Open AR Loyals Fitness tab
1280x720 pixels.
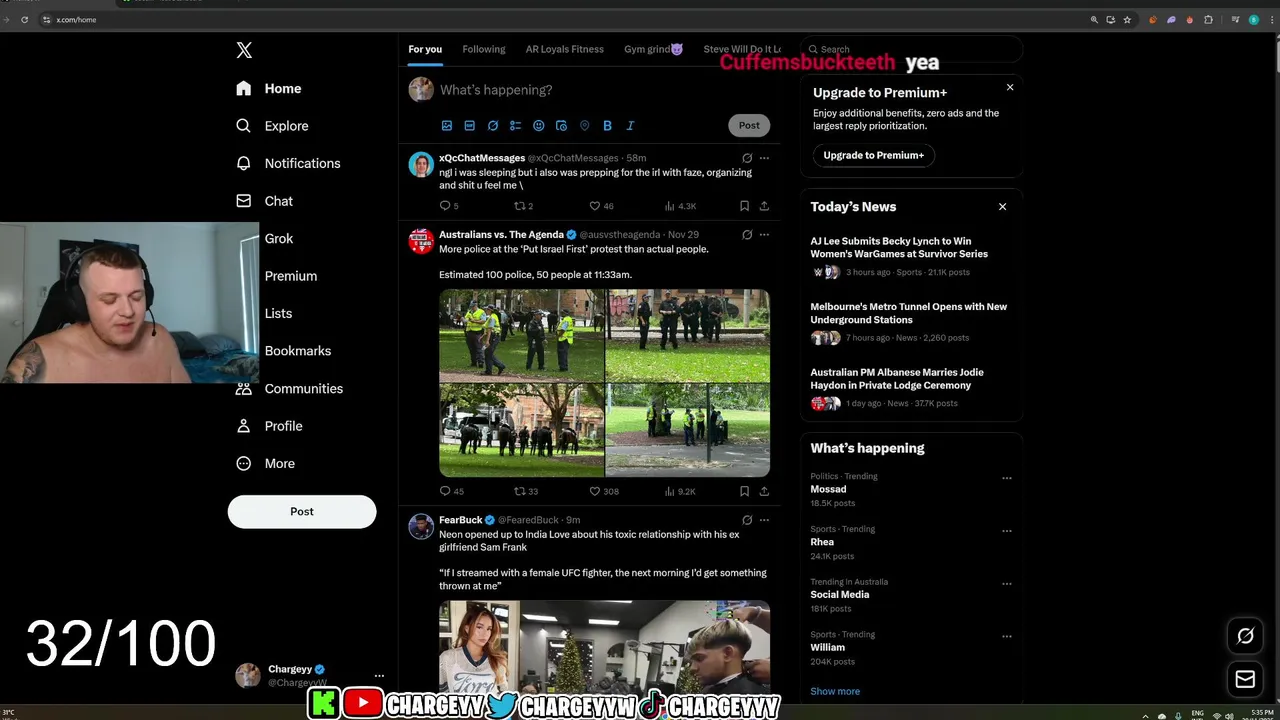point(565,49)
